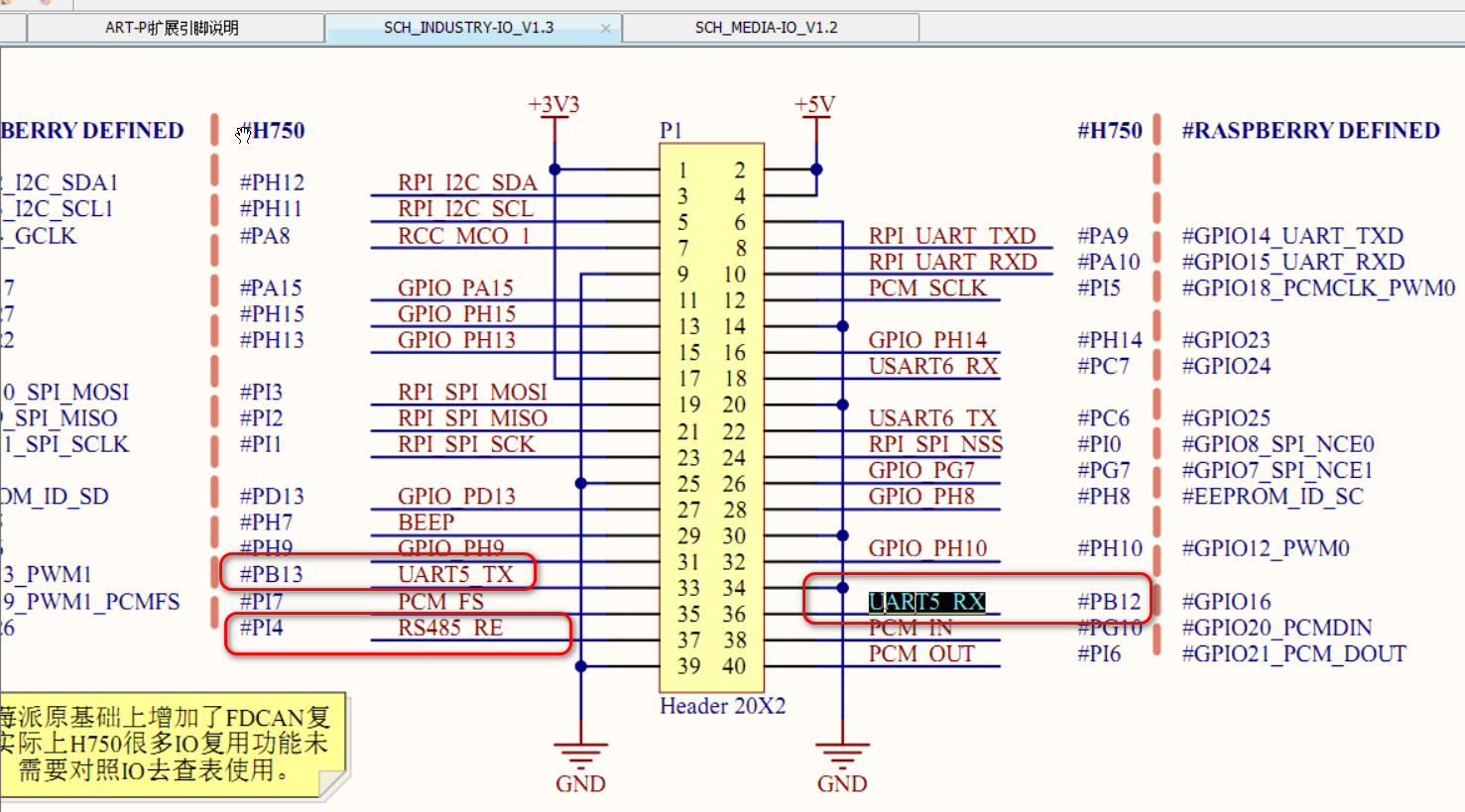Viewport: 1465px width, 812px height.
Task: Click the Header 20X2 component label
Action: click(x=723, y=706)
